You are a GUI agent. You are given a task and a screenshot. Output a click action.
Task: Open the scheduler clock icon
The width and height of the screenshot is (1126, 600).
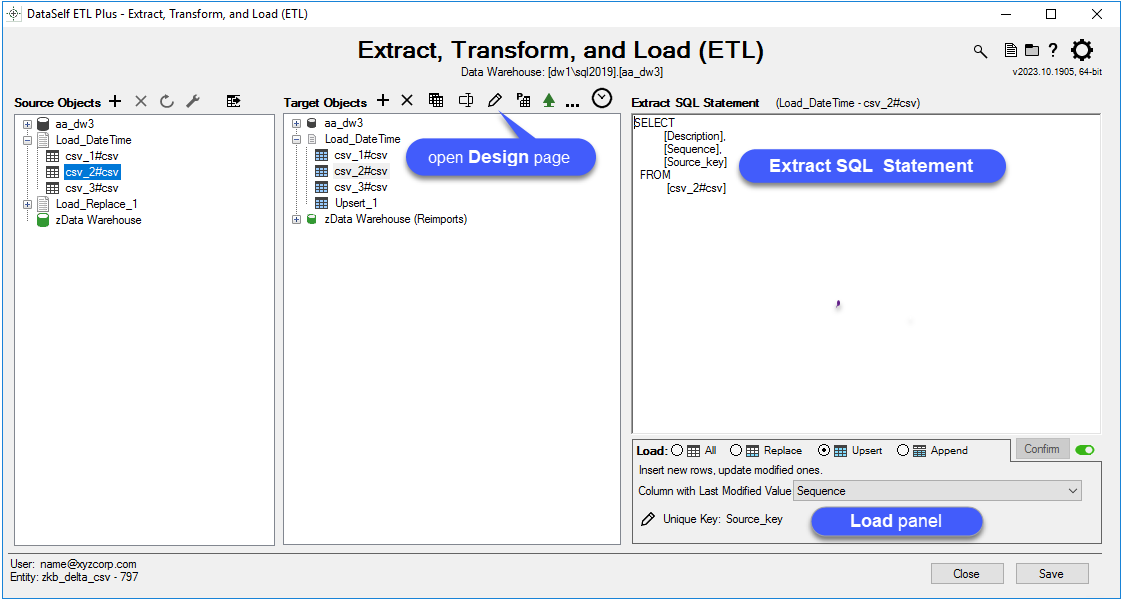coord(602,98)
